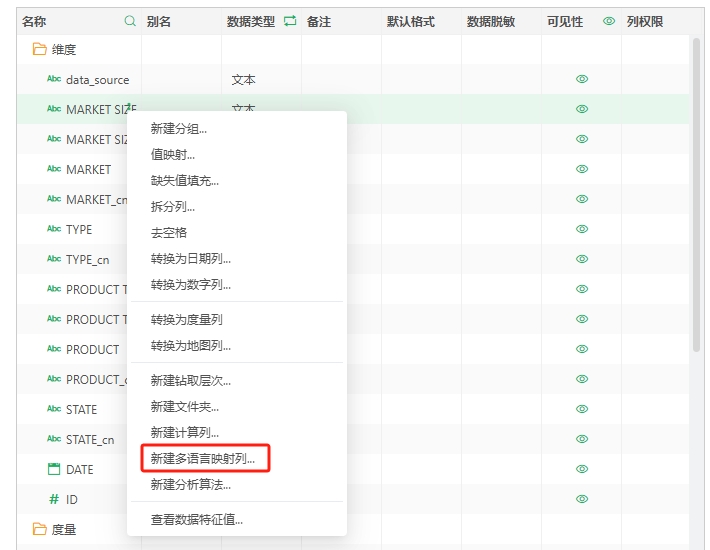This screenshot has width=710, height=550.
Task: Click 查看数据特征值... option
Action: 197,519
